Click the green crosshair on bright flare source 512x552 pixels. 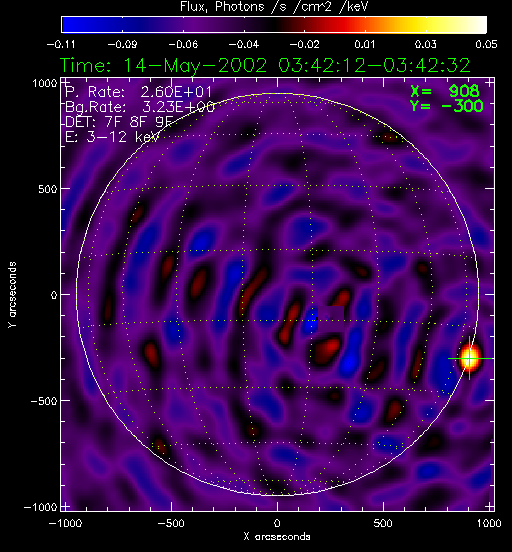[x=469, y=358]
